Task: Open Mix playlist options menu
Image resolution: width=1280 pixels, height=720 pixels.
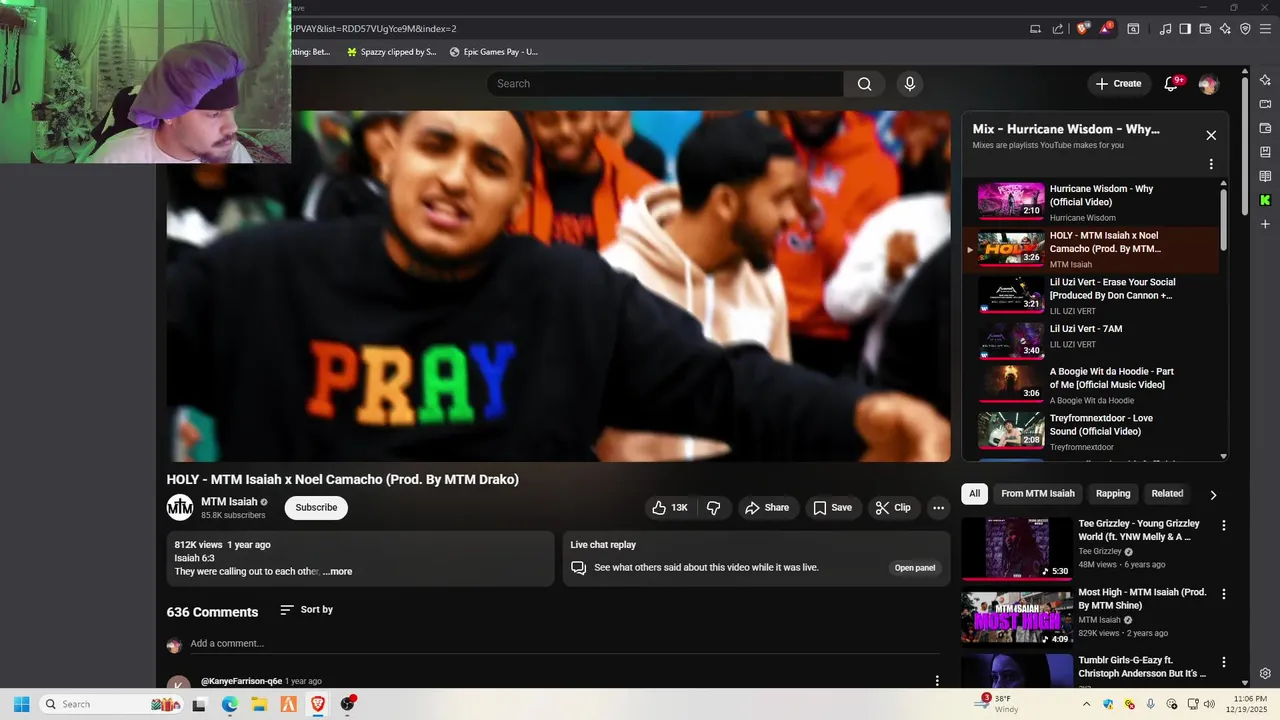Action: 1211,164
